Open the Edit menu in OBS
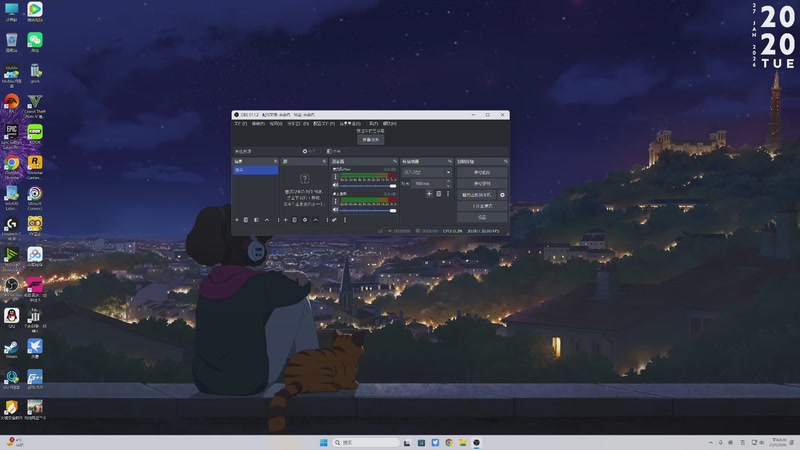 [258, 123]
